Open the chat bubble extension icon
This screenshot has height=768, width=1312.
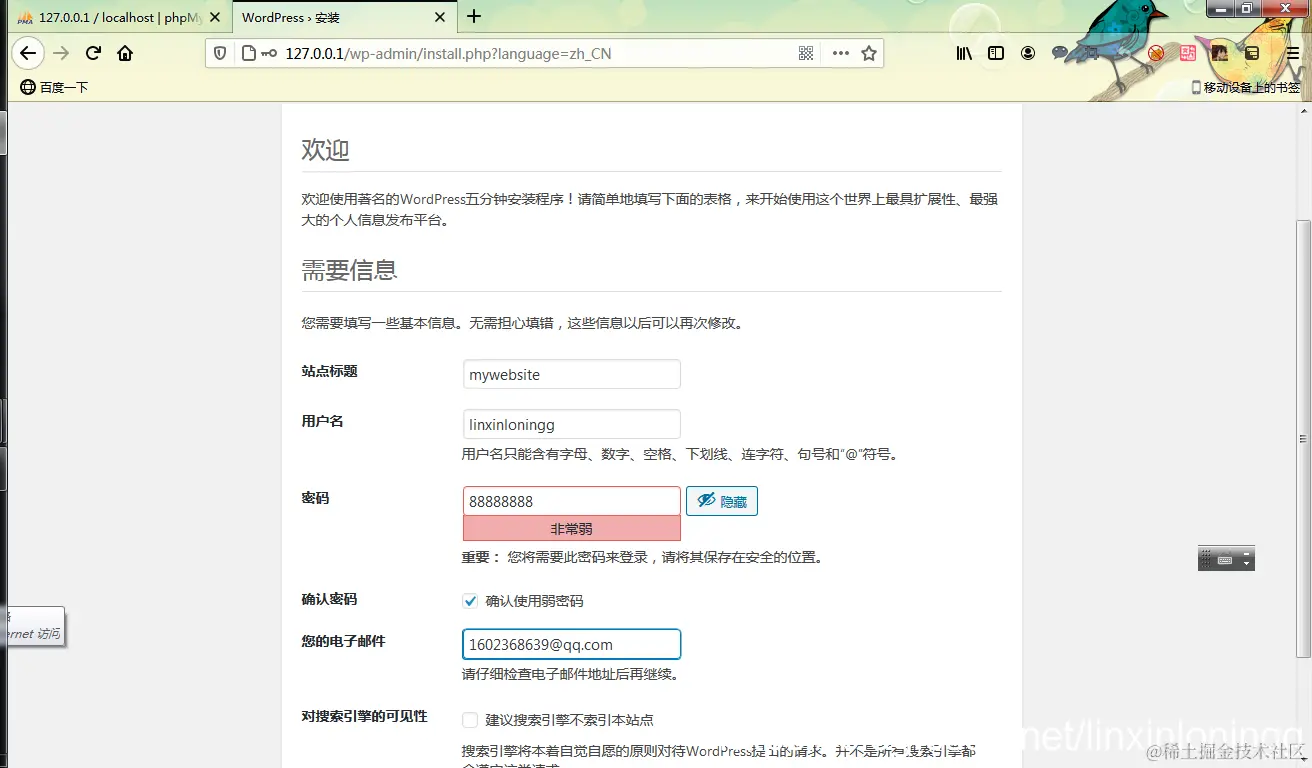(x=1060, y=53)
